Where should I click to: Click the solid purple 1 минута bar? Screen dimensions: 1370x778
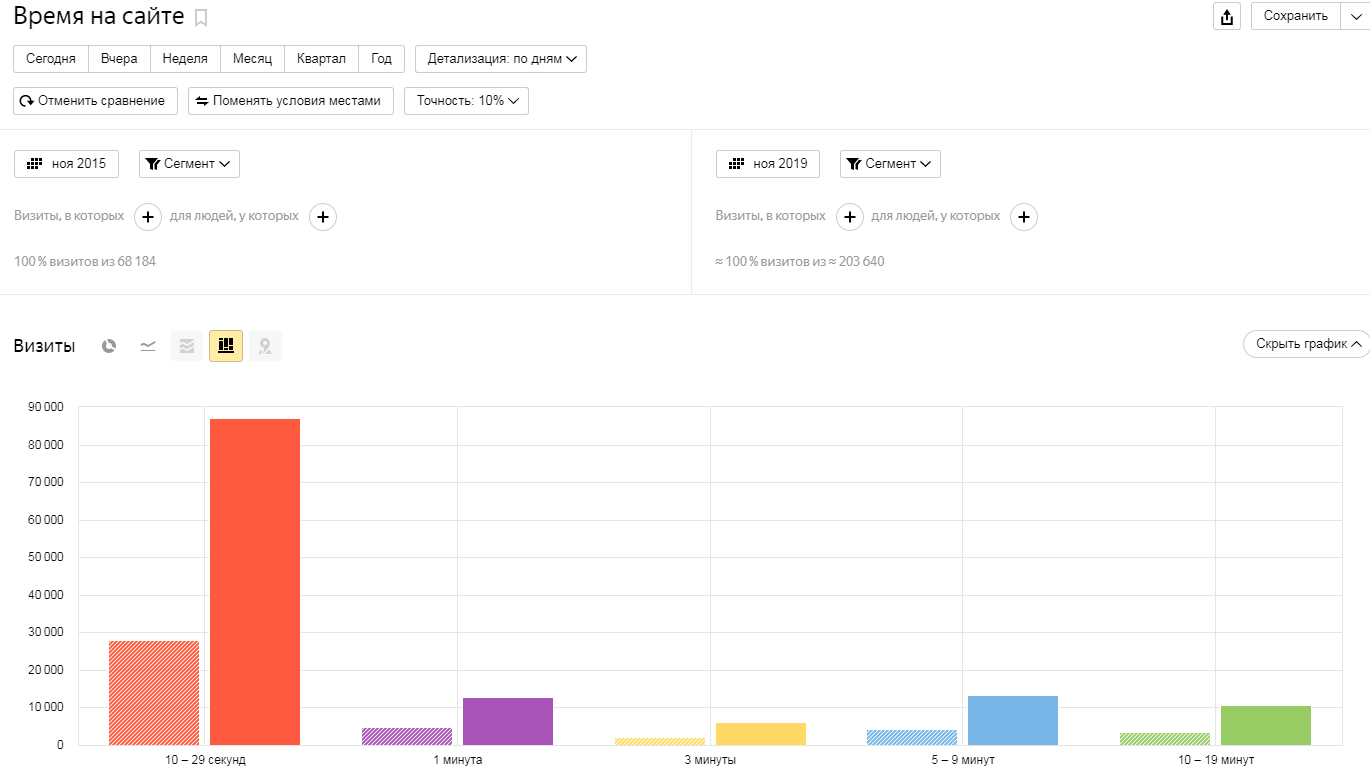point(508,721)
